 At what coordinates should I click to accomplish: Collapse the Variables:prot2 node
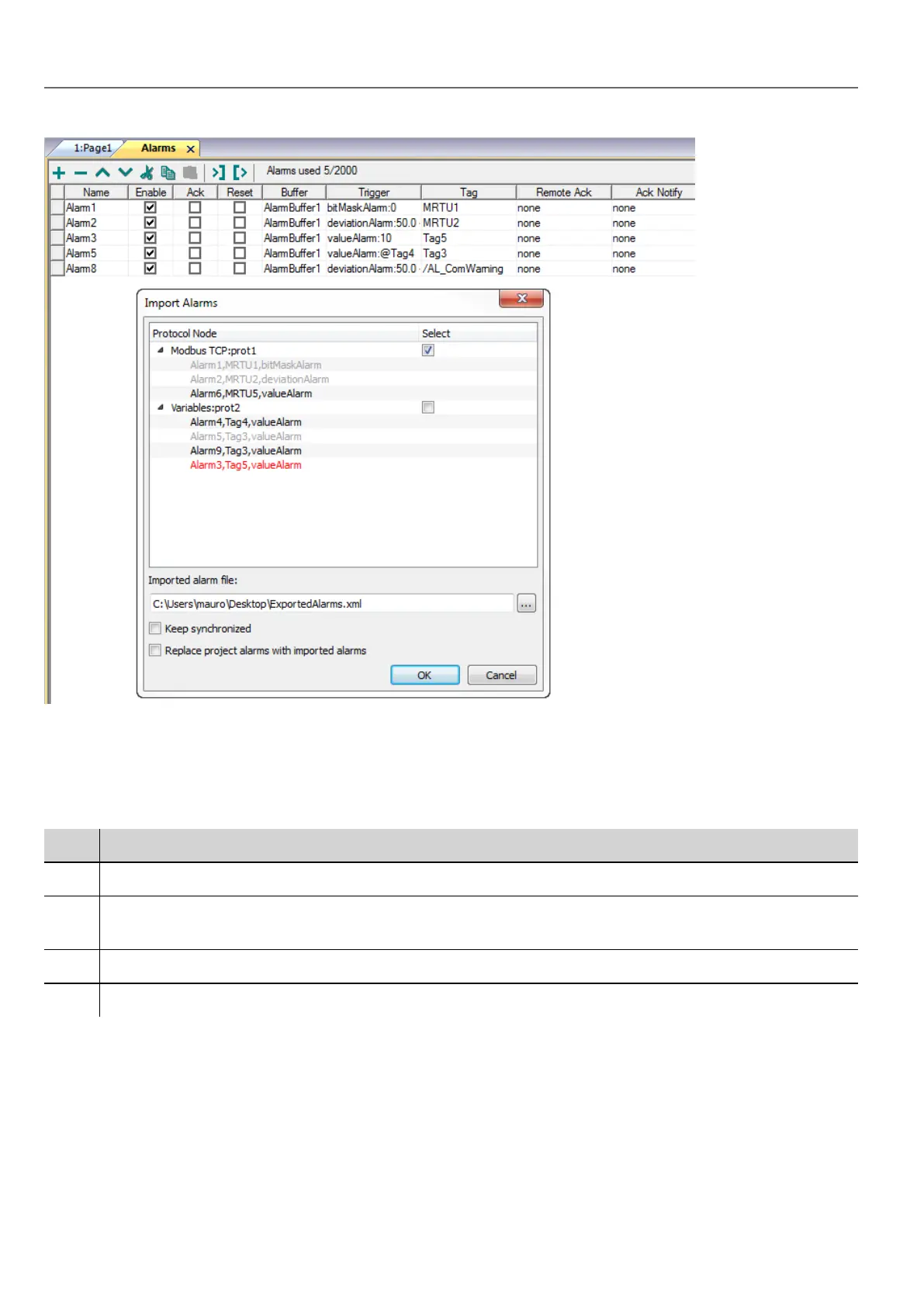click(x=161, y=407)
